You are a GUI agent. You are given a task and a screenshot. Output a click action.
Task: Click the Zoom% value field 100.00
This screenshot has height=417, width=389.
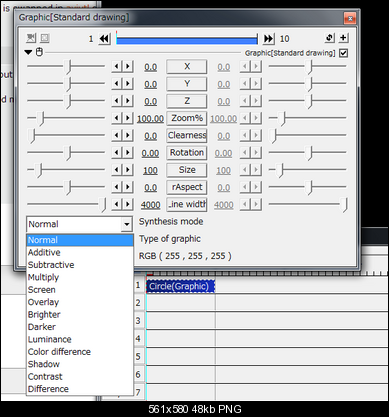click(150, 119)
